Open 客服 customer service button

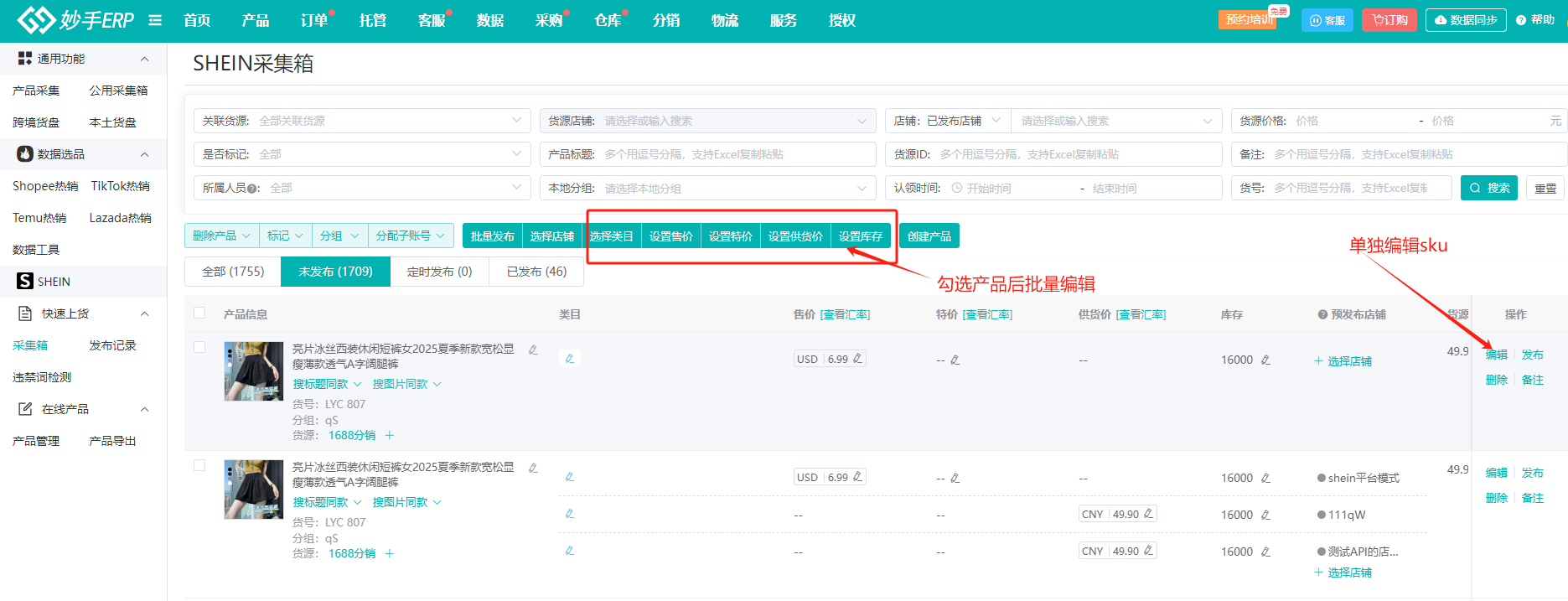1327,20
